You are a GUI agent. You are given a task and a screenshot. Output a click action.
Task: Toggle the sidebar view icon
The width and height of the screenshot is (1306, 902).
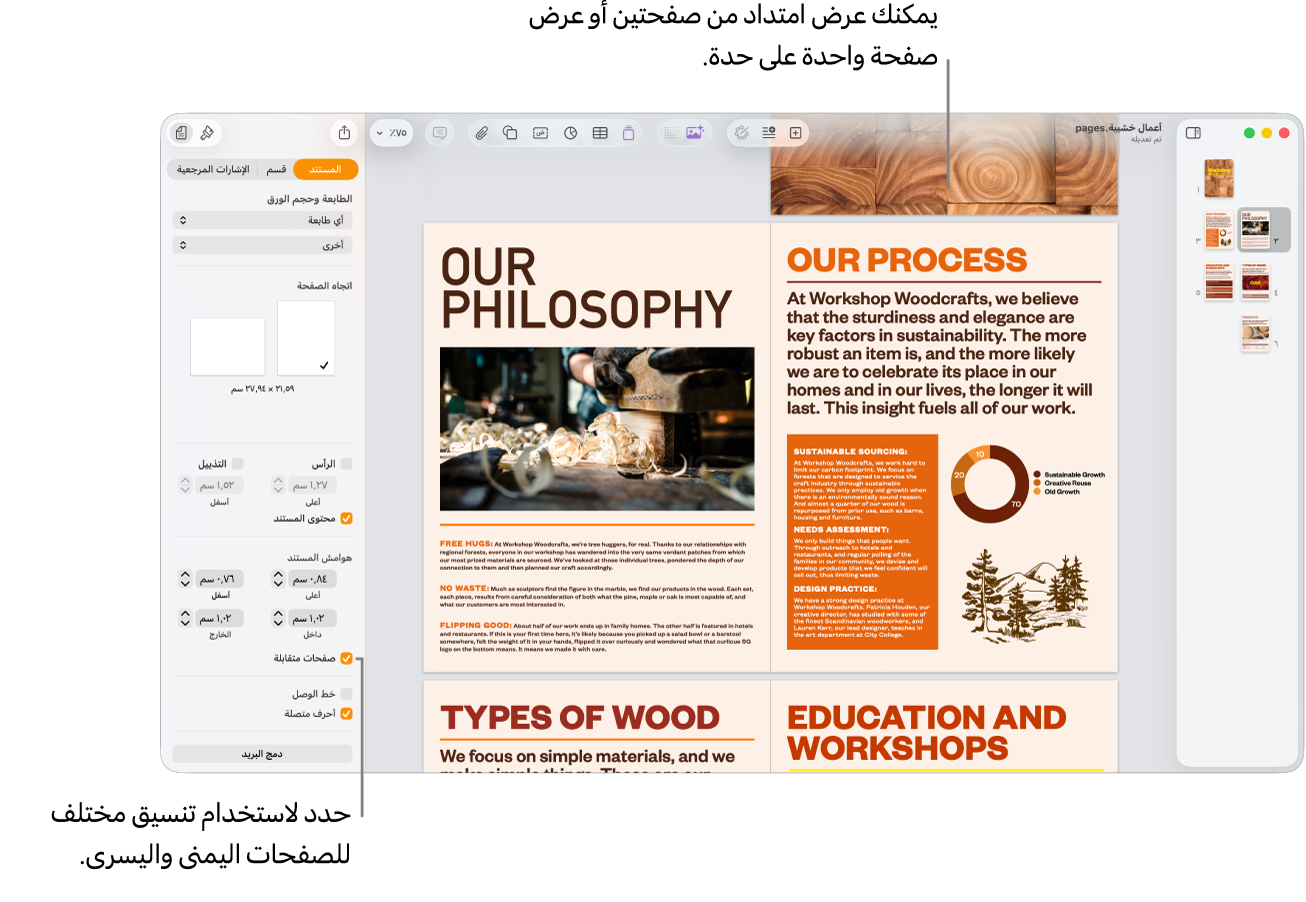pos(1192,132)
